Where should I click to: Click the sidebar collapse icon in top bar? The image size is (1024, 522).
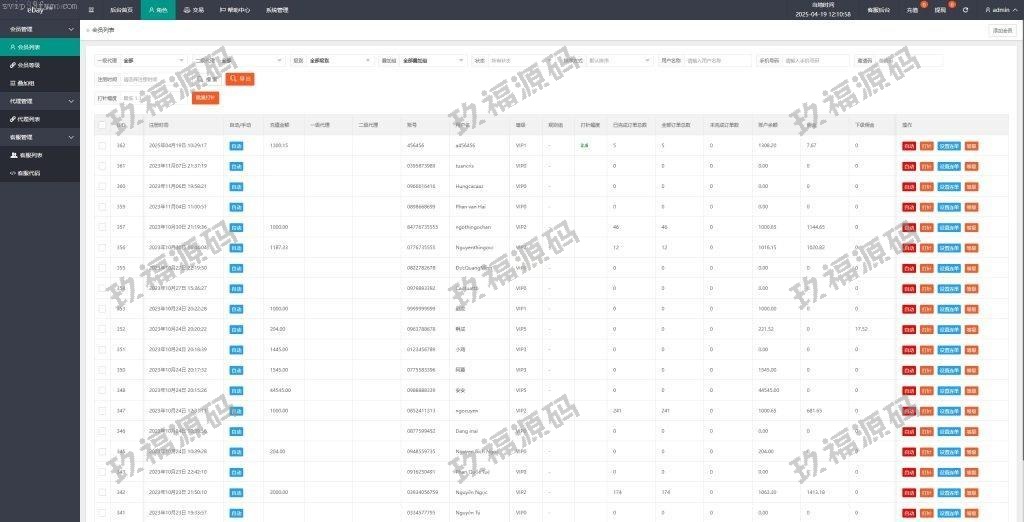[x=92, y=9]
